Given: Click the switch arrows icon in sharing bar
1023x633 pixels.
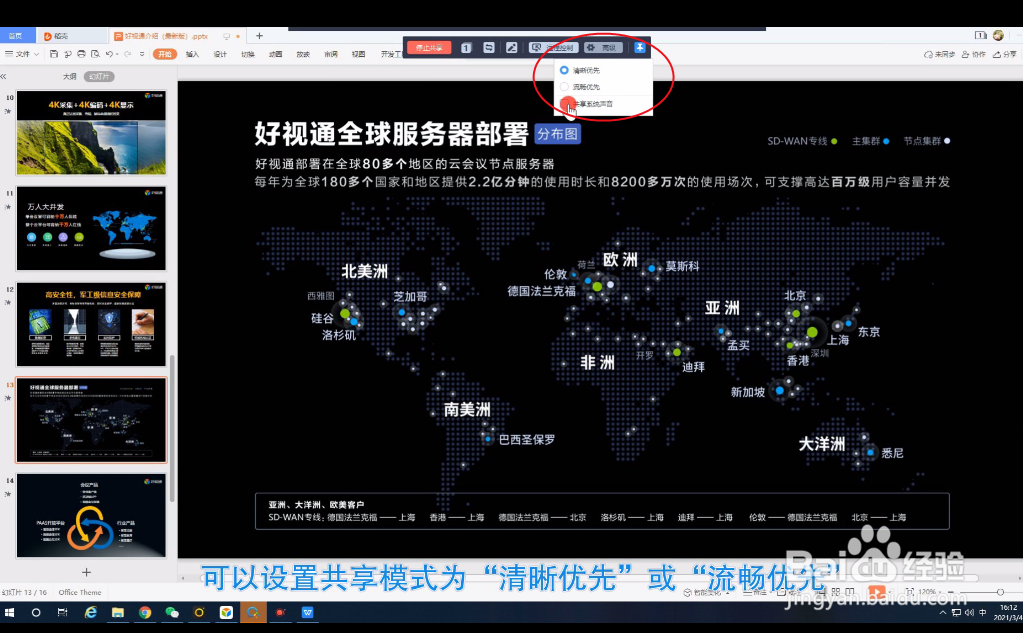Looking at the screenshot, I should [x=489, y=48].
